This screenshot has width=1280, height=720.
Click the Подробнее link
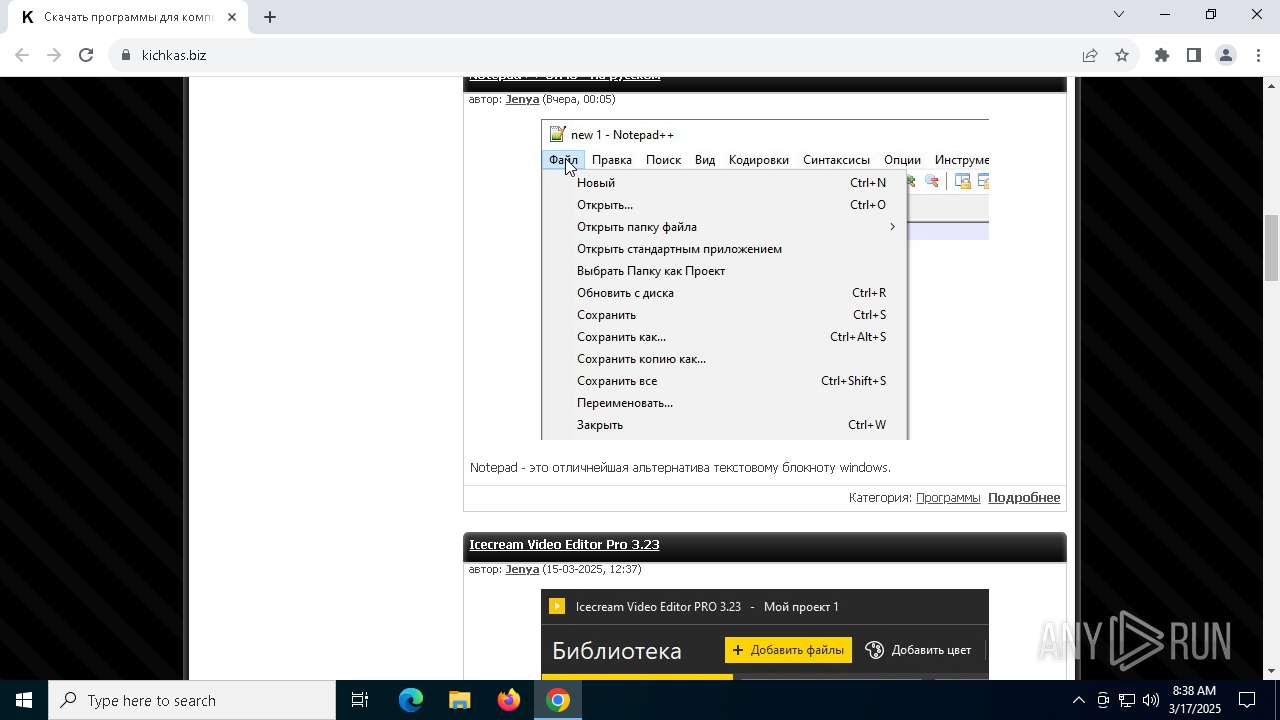pyautogui.click(x=1024, y=497)
